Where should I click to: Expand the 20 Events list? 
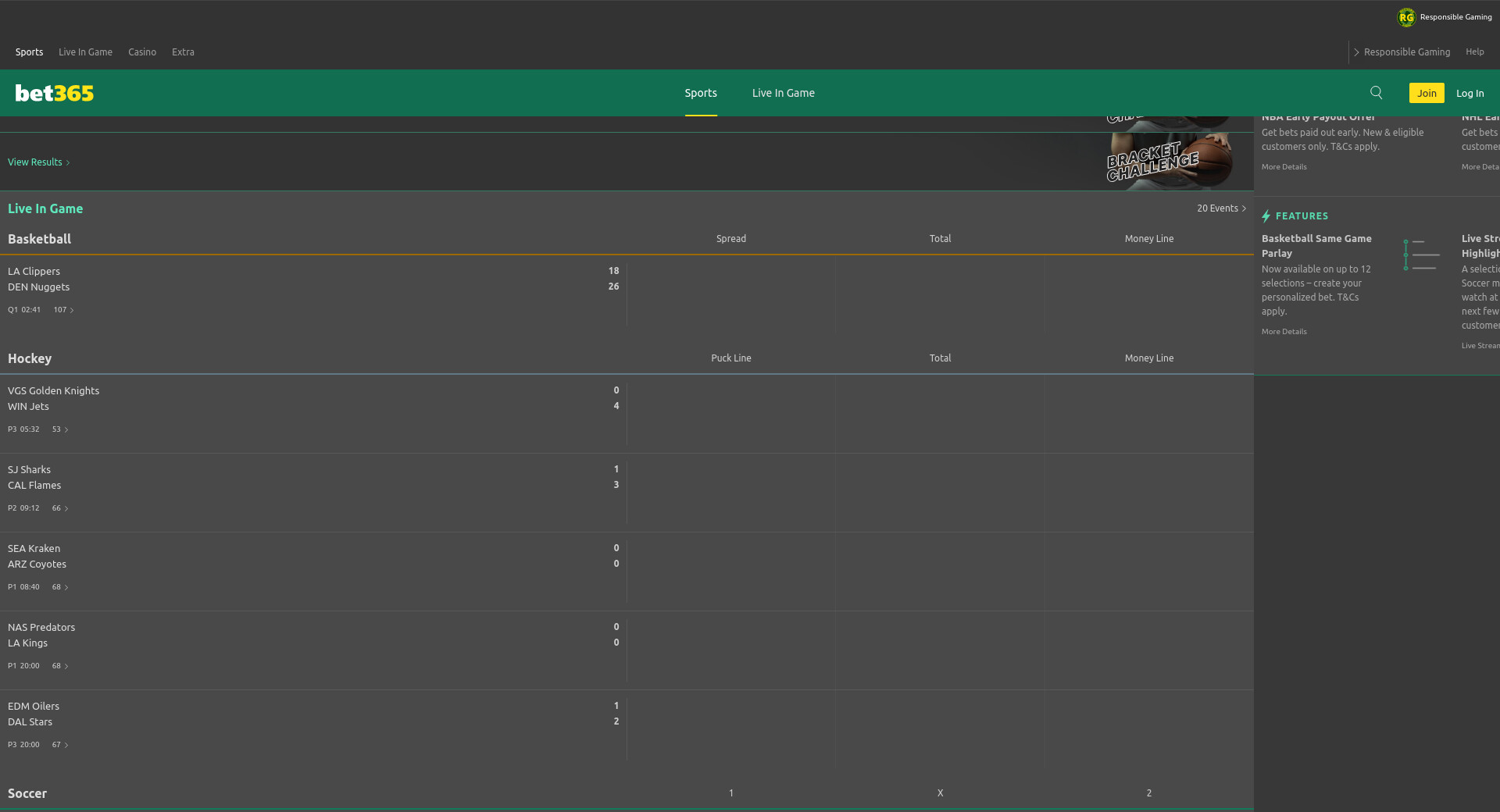[x=1221, y=208]
